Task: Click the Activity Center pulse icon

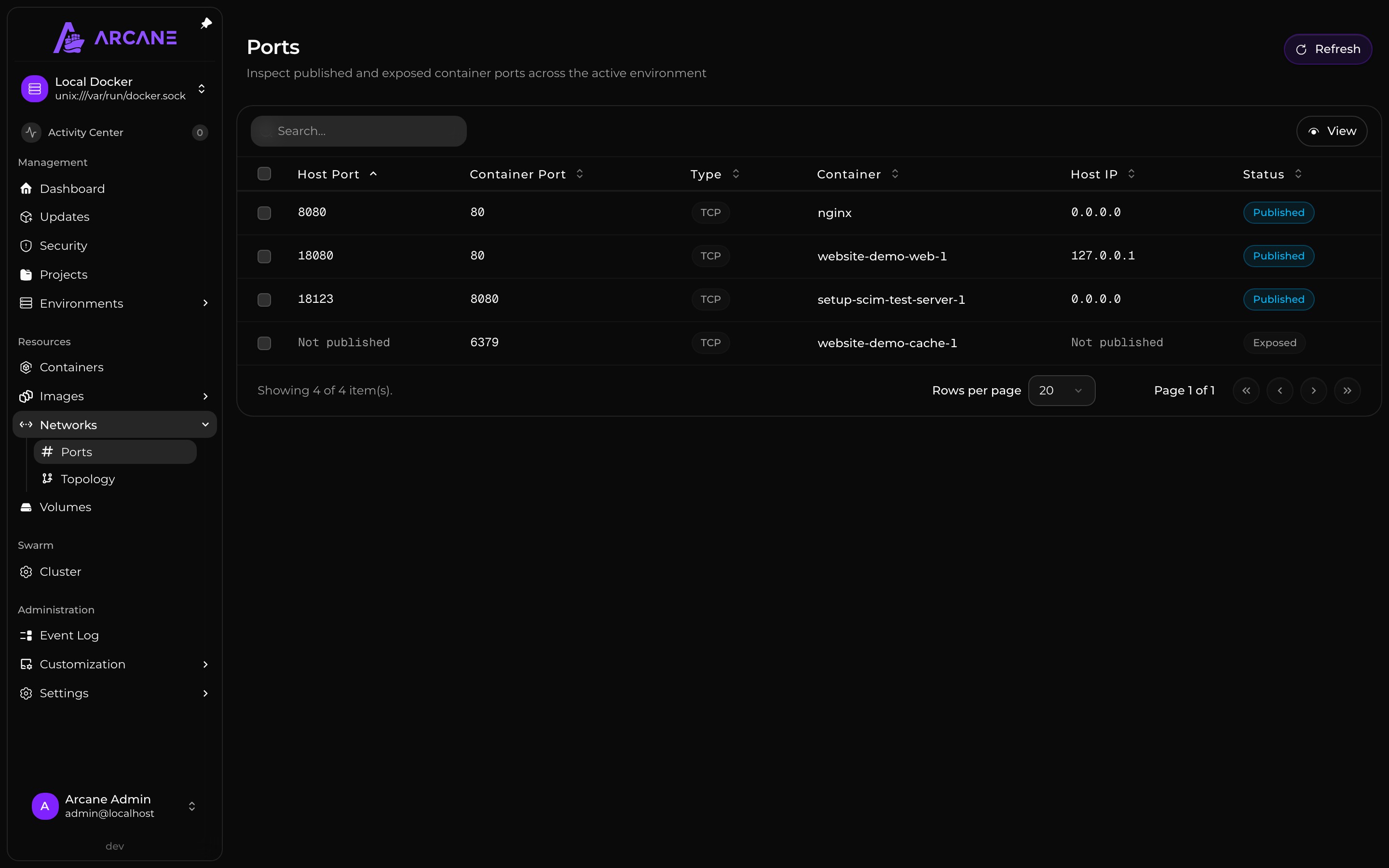Action: 31,133
